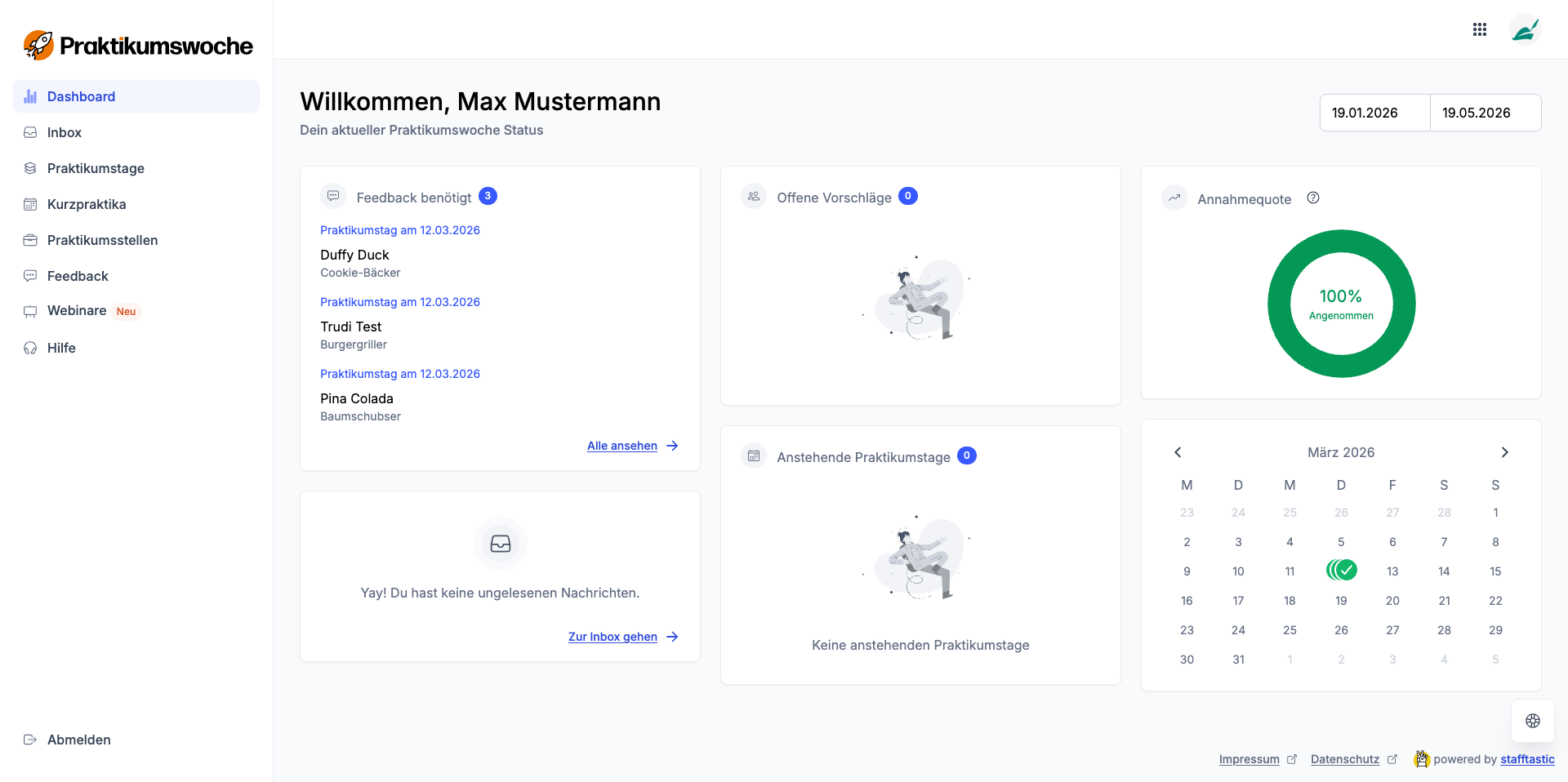Click the user profile avatar
The image size is (1568, 782).
(1524, 30)
